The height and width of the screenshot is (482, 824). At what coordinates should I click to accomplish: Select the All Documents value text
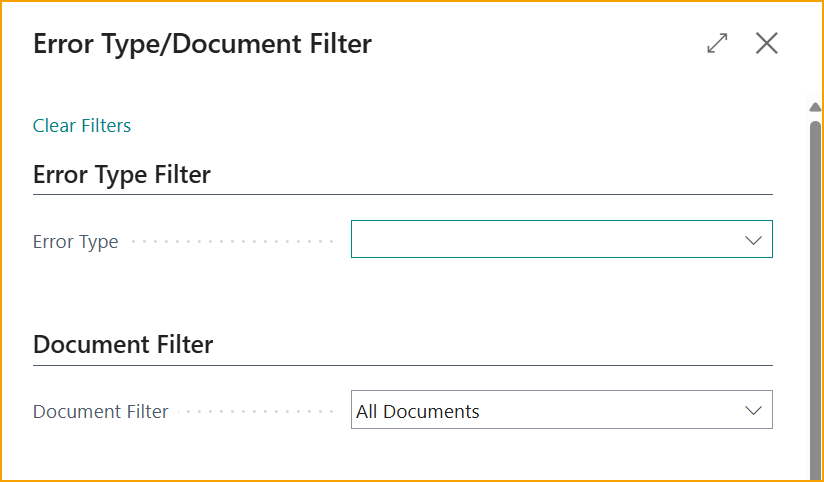418,411
